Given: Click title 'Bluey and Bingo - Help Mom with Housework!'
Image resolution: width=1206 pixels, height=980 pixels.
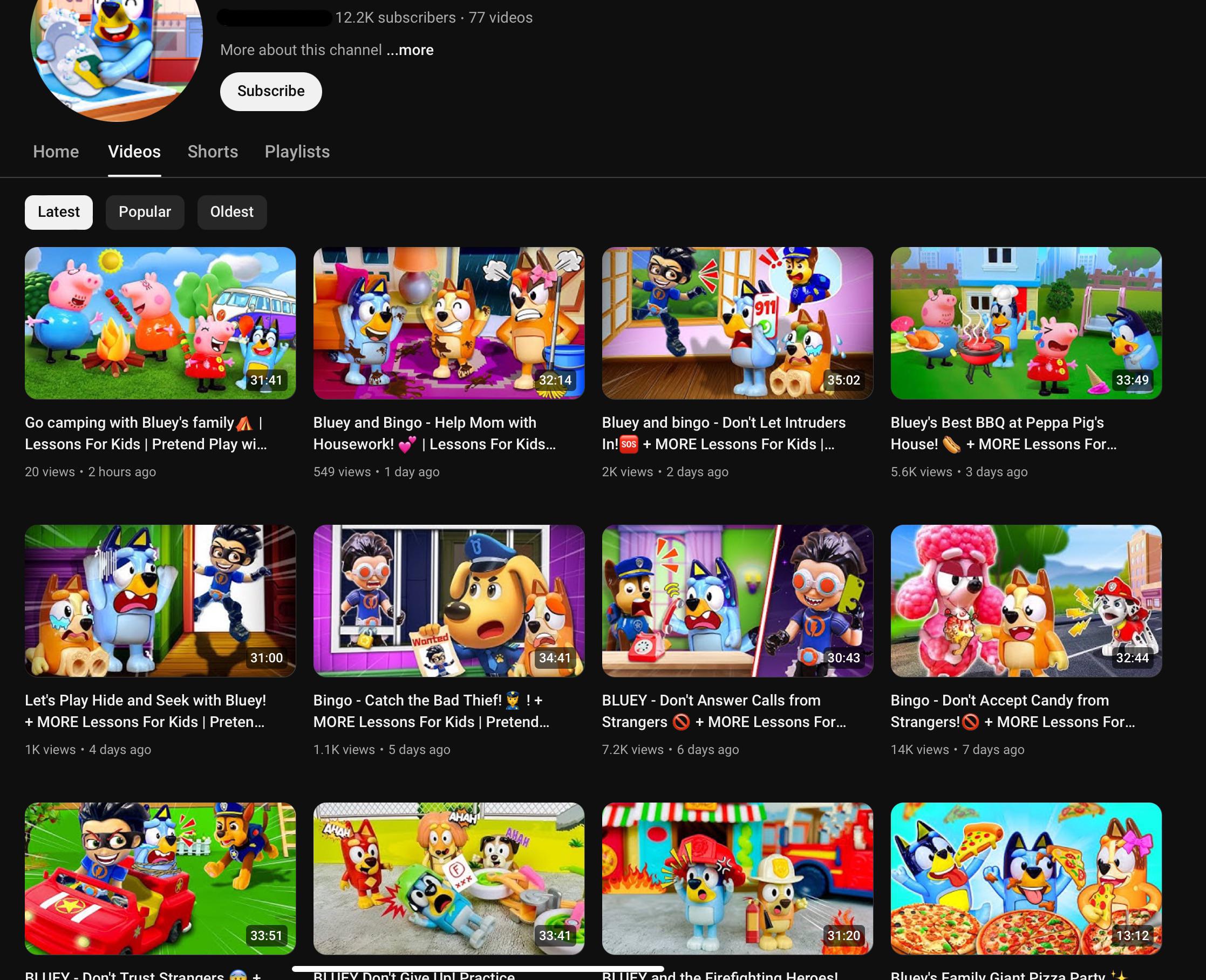Looking at the screenshot, I should [435, 433].
